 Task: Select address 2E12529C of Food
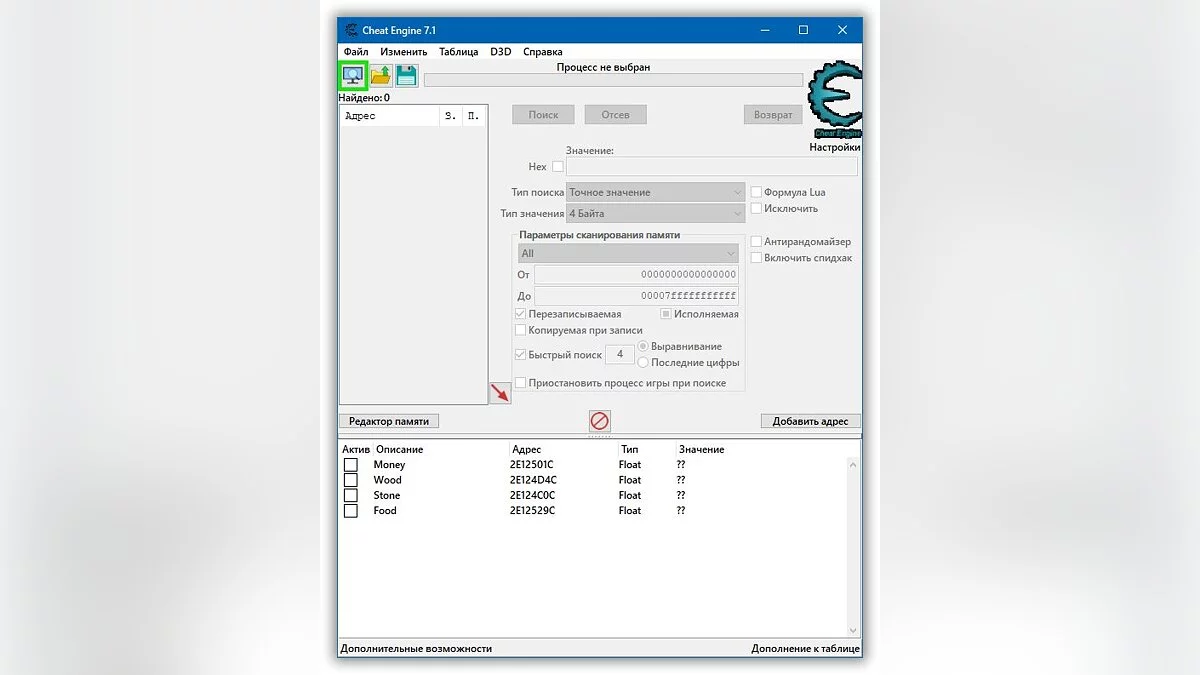pyautogui.click(x=532, y=511)
